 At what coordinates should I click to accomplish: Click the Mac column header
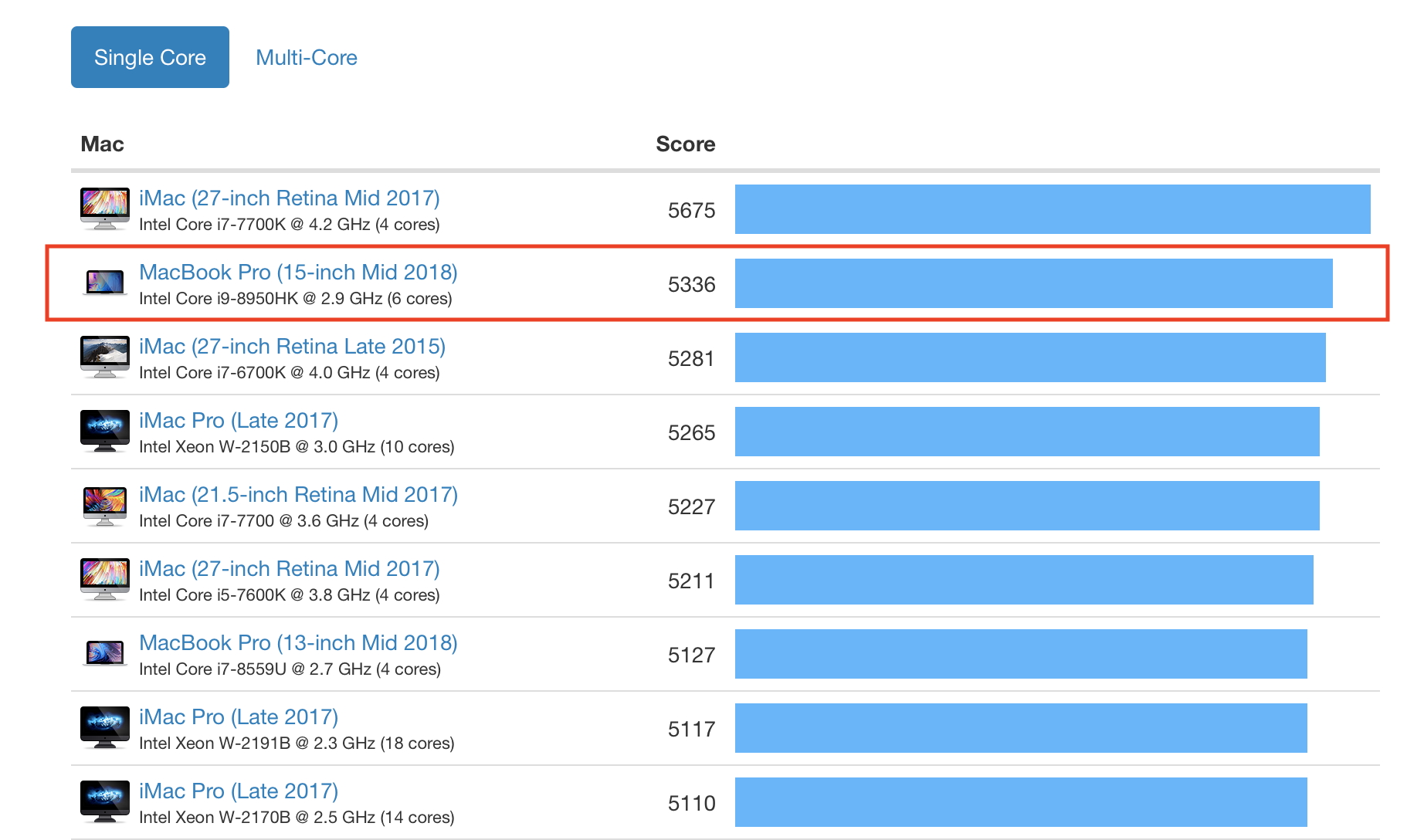(x=102, y=144)
